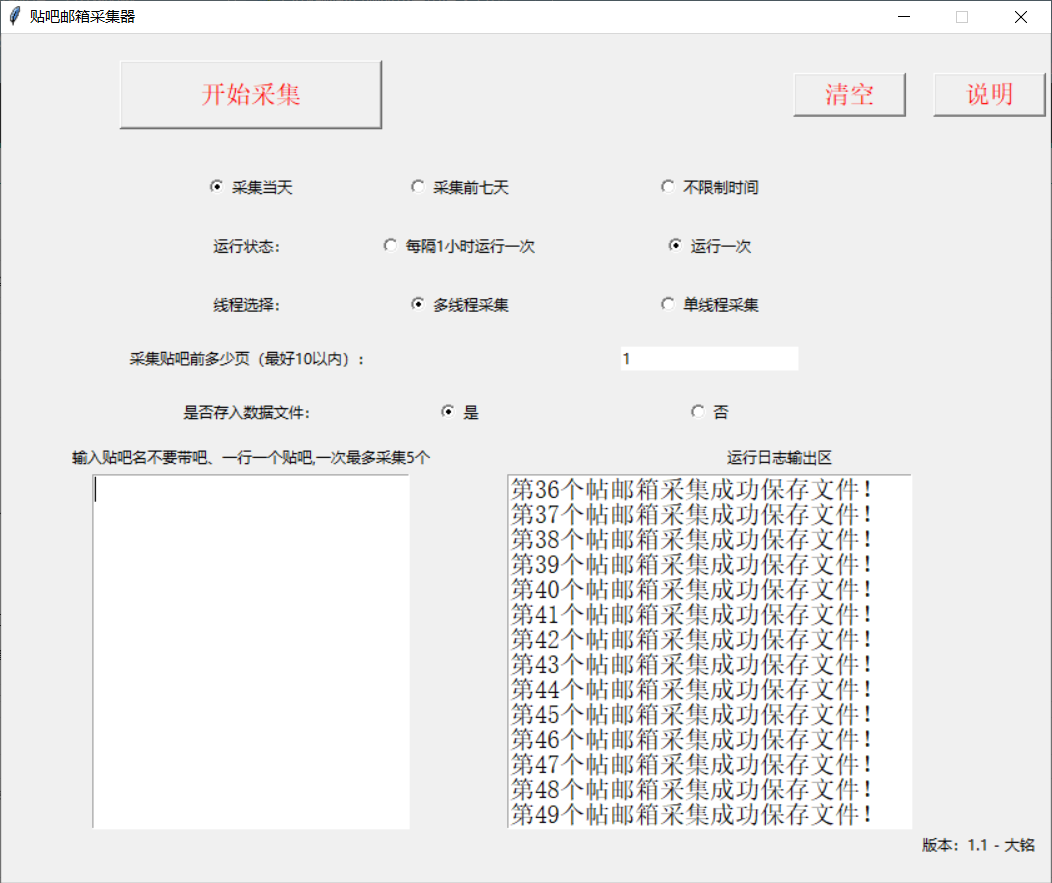The image size is (1052, 883).
Task: Click the 清空 button to clear
Action: 849,93
